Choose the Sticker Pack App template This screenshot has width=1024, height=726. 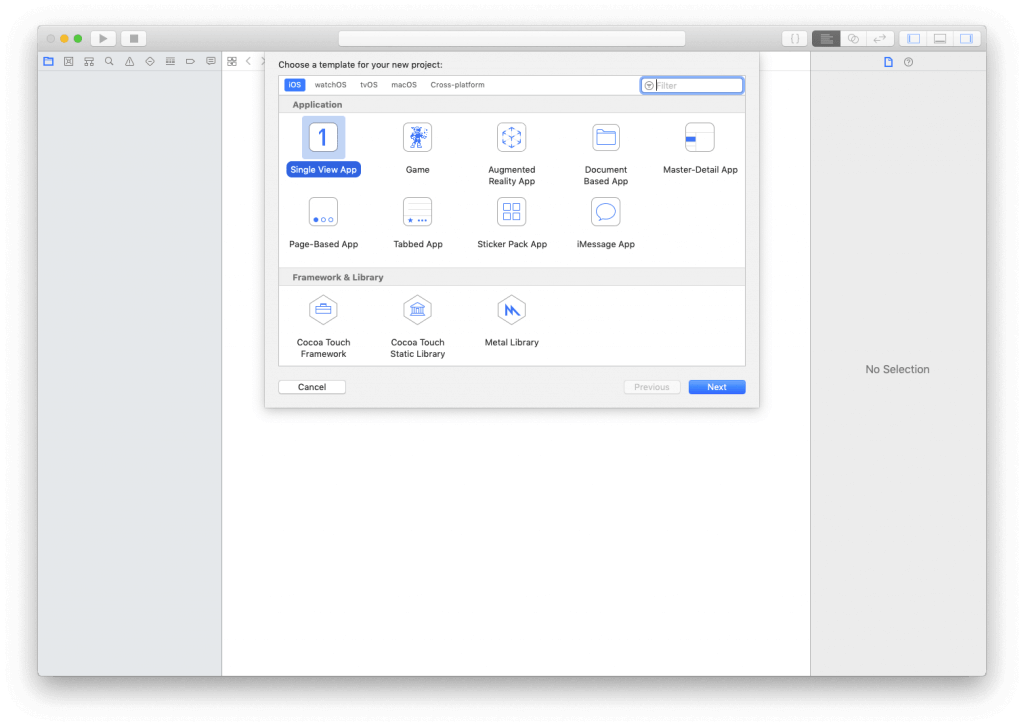pos(511,211)
